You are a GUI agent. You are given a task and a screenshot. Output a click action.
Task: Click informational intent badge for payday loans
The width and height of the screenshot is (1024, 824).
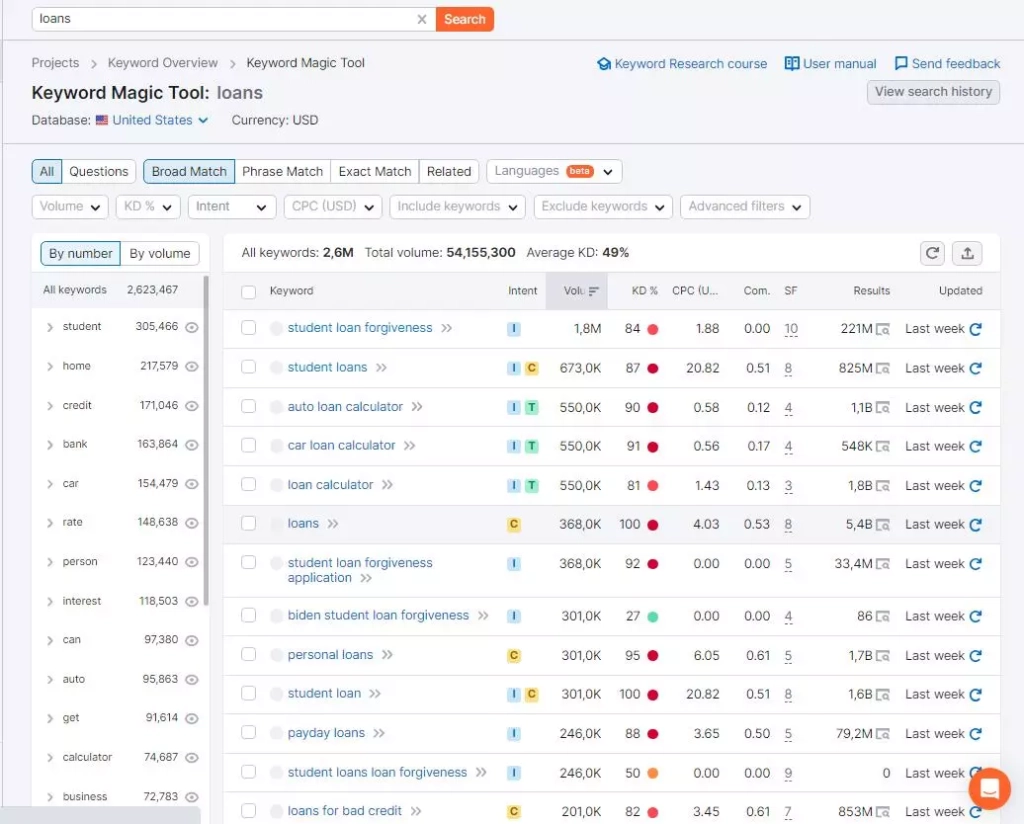pos(514,734)
